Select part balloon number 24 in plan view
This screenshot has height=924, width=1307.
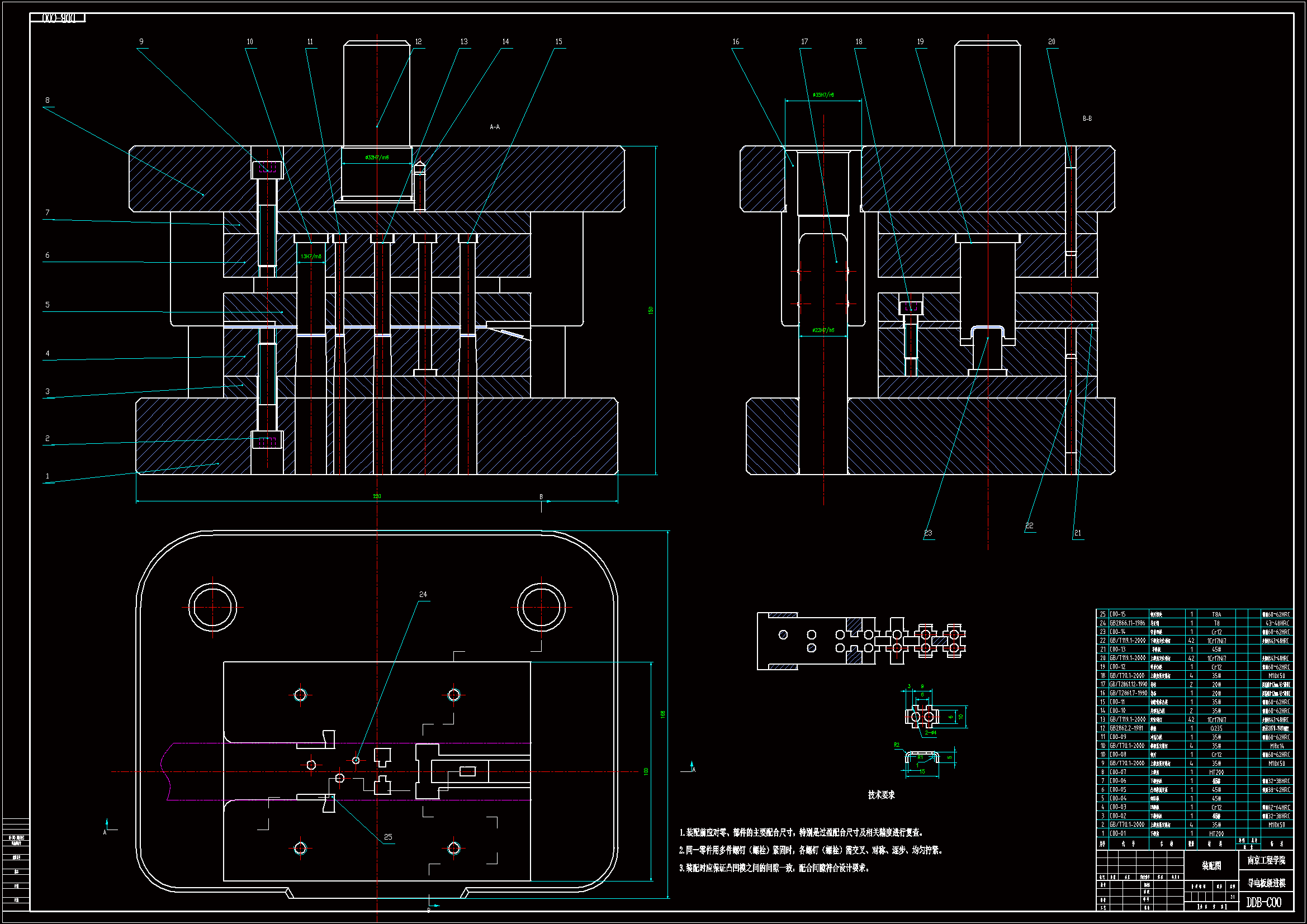click(x=423, y=594)
